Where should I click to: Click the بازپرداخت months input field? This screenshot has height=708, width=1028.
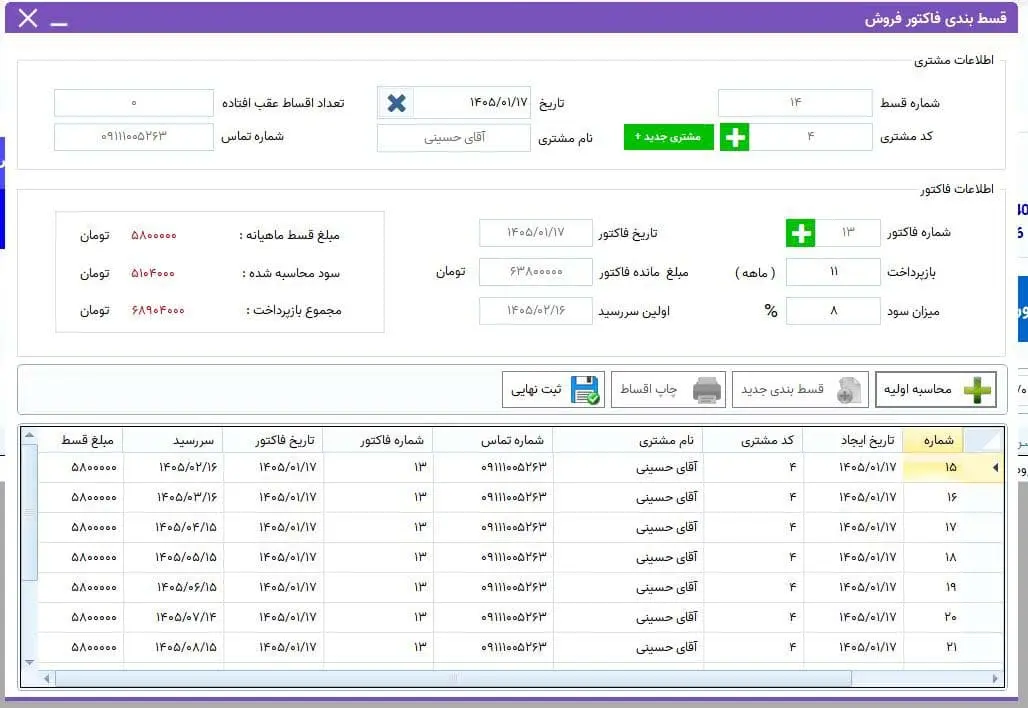tap(833, 271)
